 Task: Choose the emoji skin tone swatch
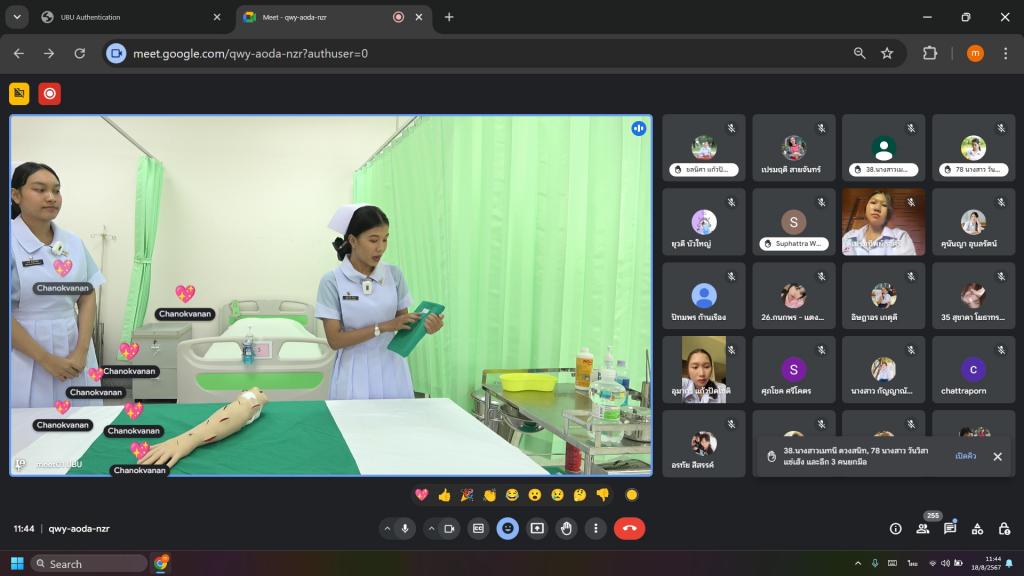(631, 495)
